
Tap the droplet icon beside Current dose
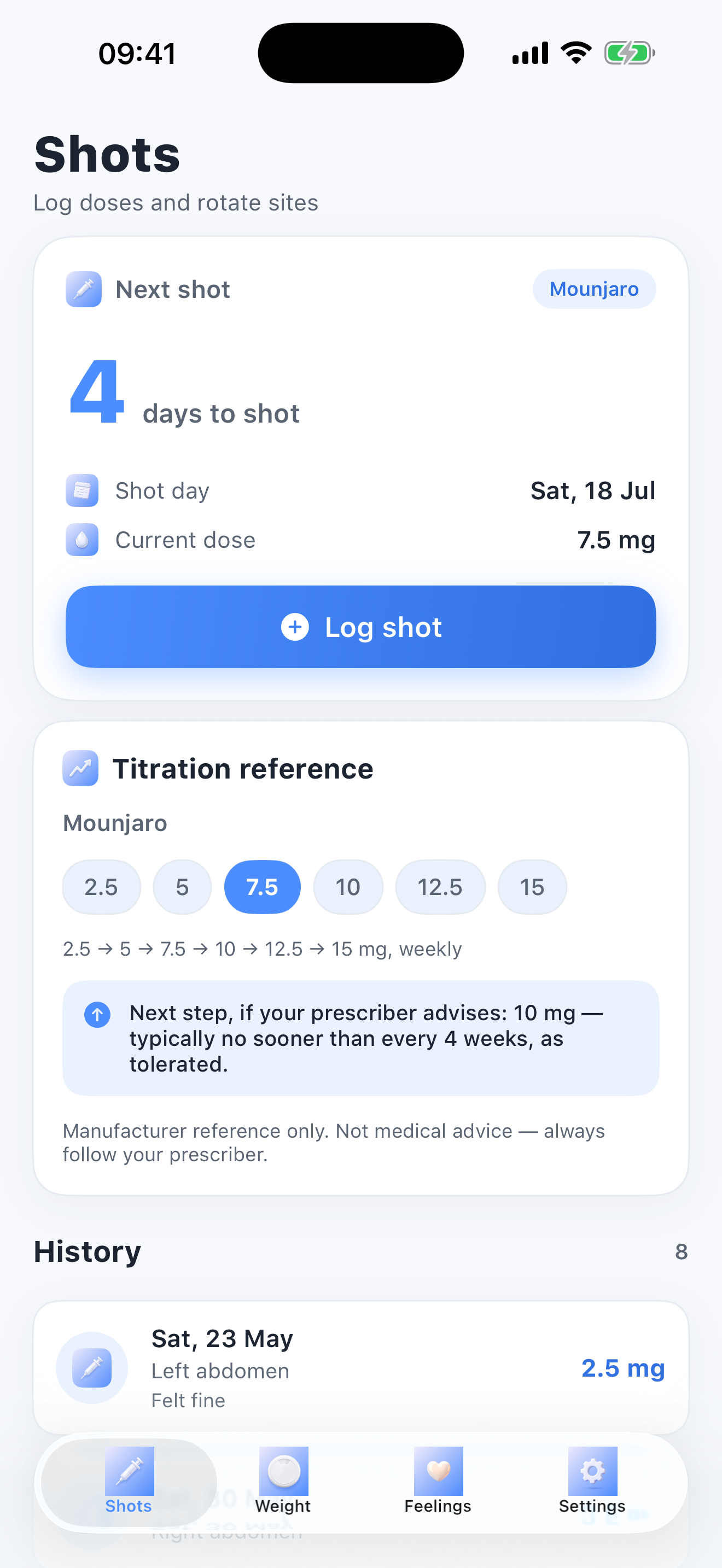click(x=82, y=539)
